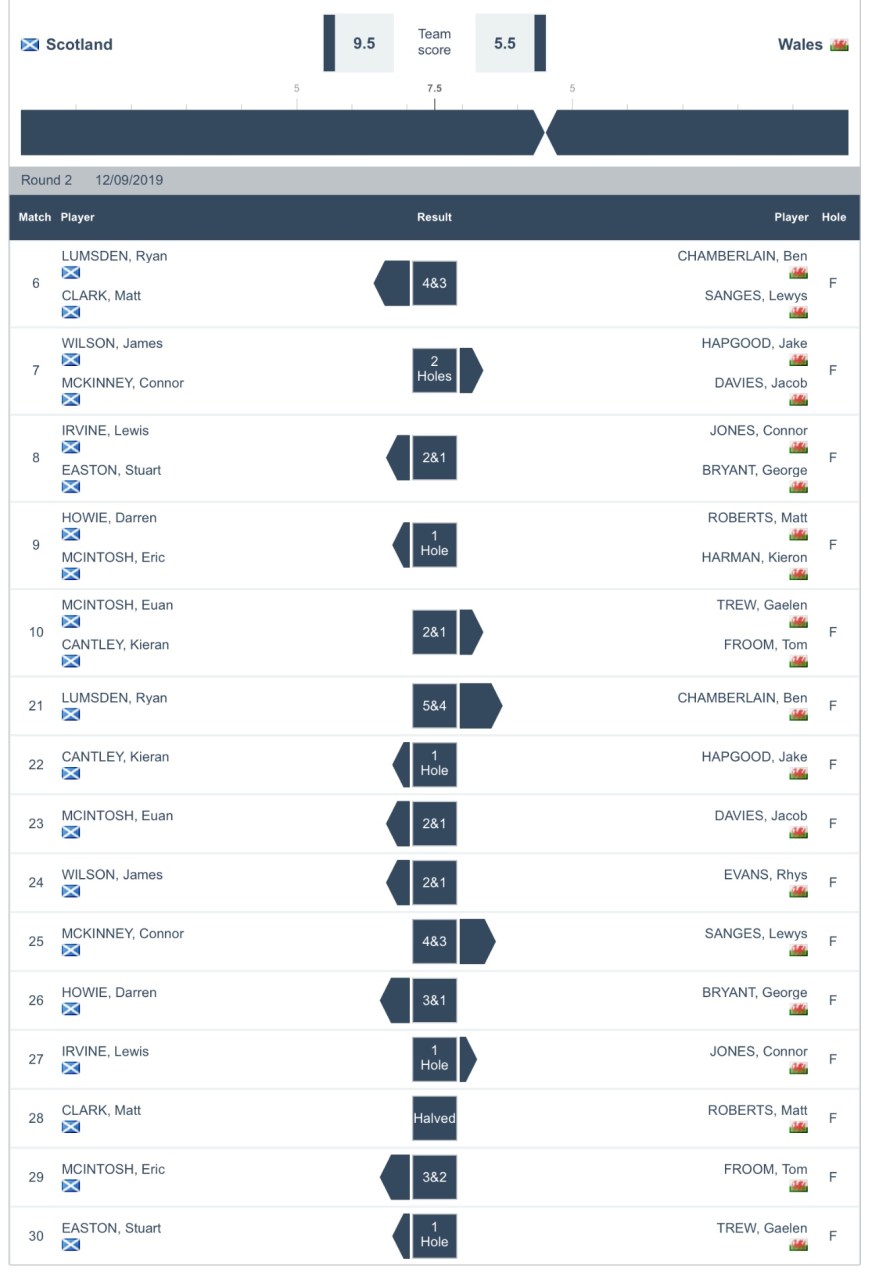Click the Scotland team score 9.5
Viewport: 869px width, 1277px height.
364,43
